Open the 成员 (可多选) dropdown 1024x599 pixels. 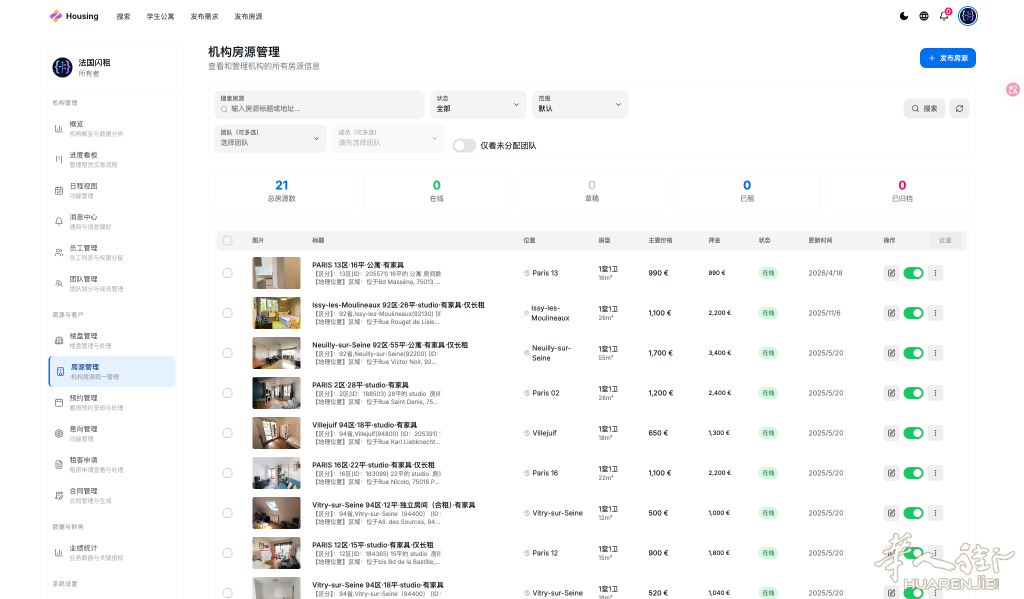tap(388, 138)
